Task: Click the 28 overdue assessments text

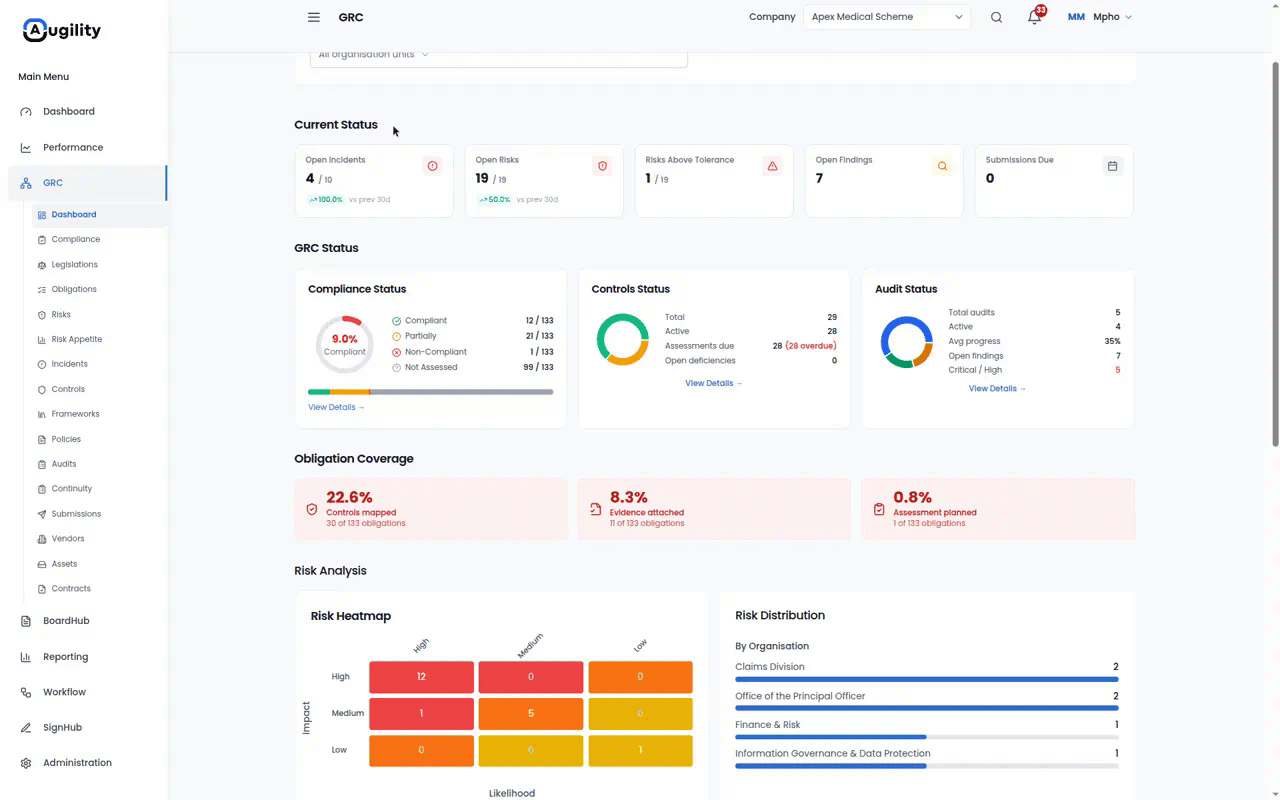Action: [811, 346]
